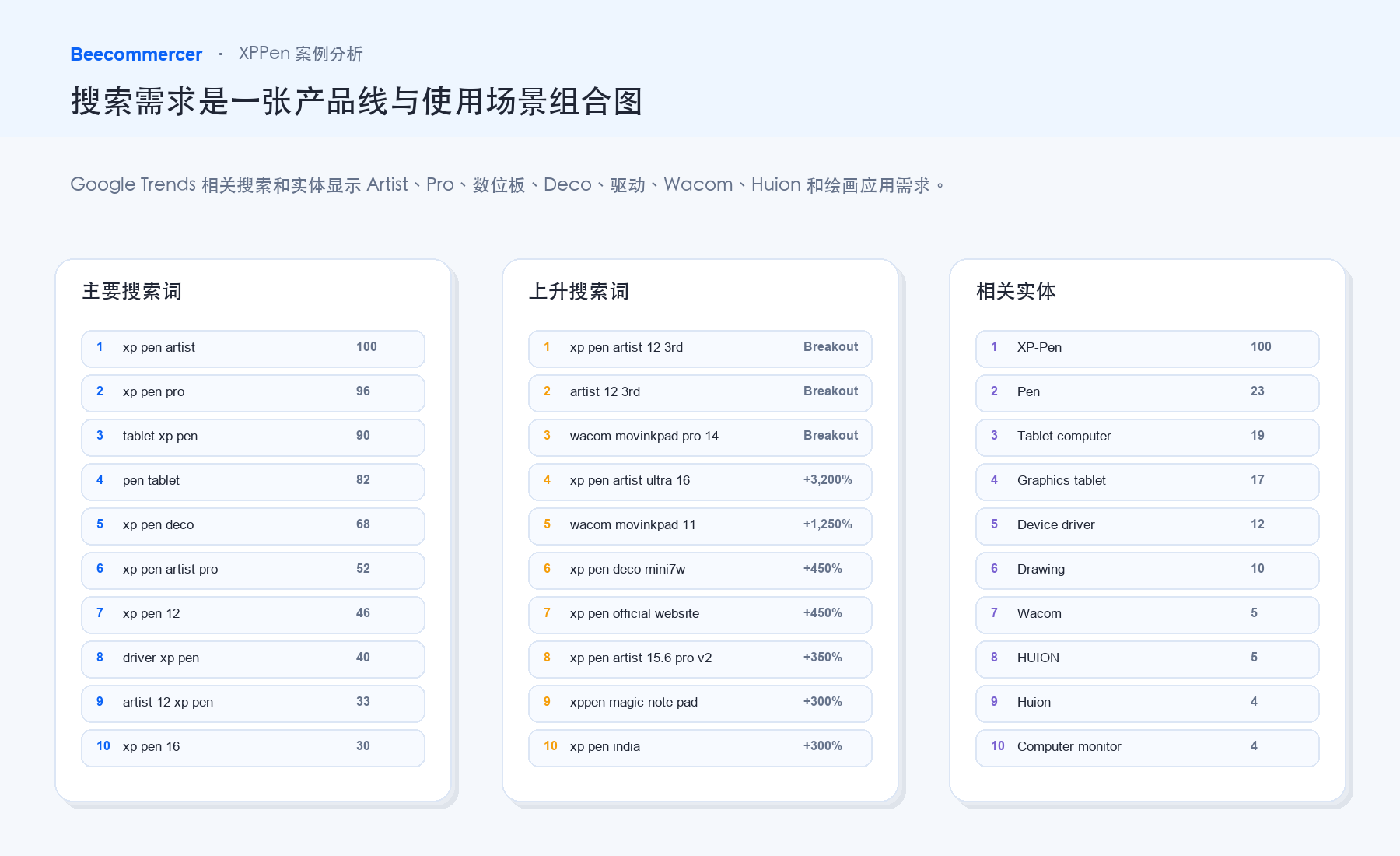1400x856 pixels.
Task: Click the main slide title heading
Action: (357, 102)
